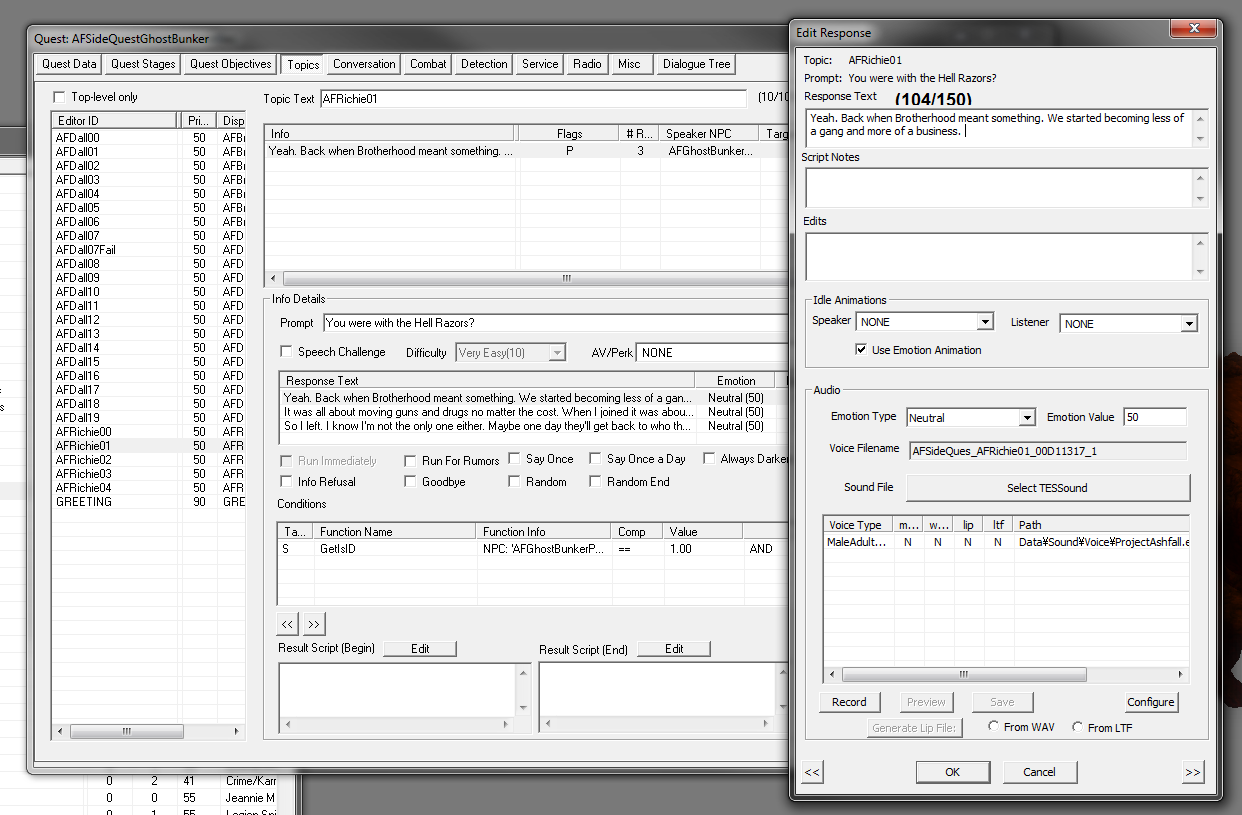Viewport: 1242px width, 815px height.
Task: Go to previous response with << button
Action: coord(812,772)
